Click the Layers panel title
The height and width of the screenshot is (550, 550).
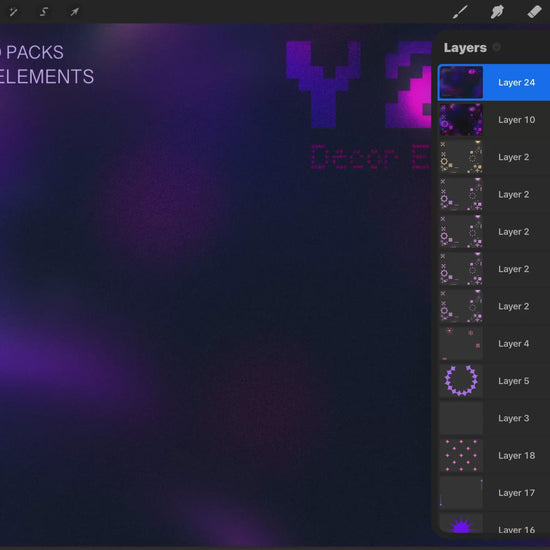pyautogui.click(x=465, y=47)
